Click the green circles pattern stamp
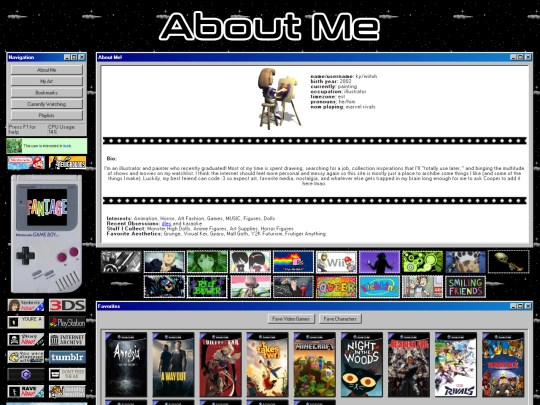Viewport: 540px width, 405px height. click(x=423, y=262)
